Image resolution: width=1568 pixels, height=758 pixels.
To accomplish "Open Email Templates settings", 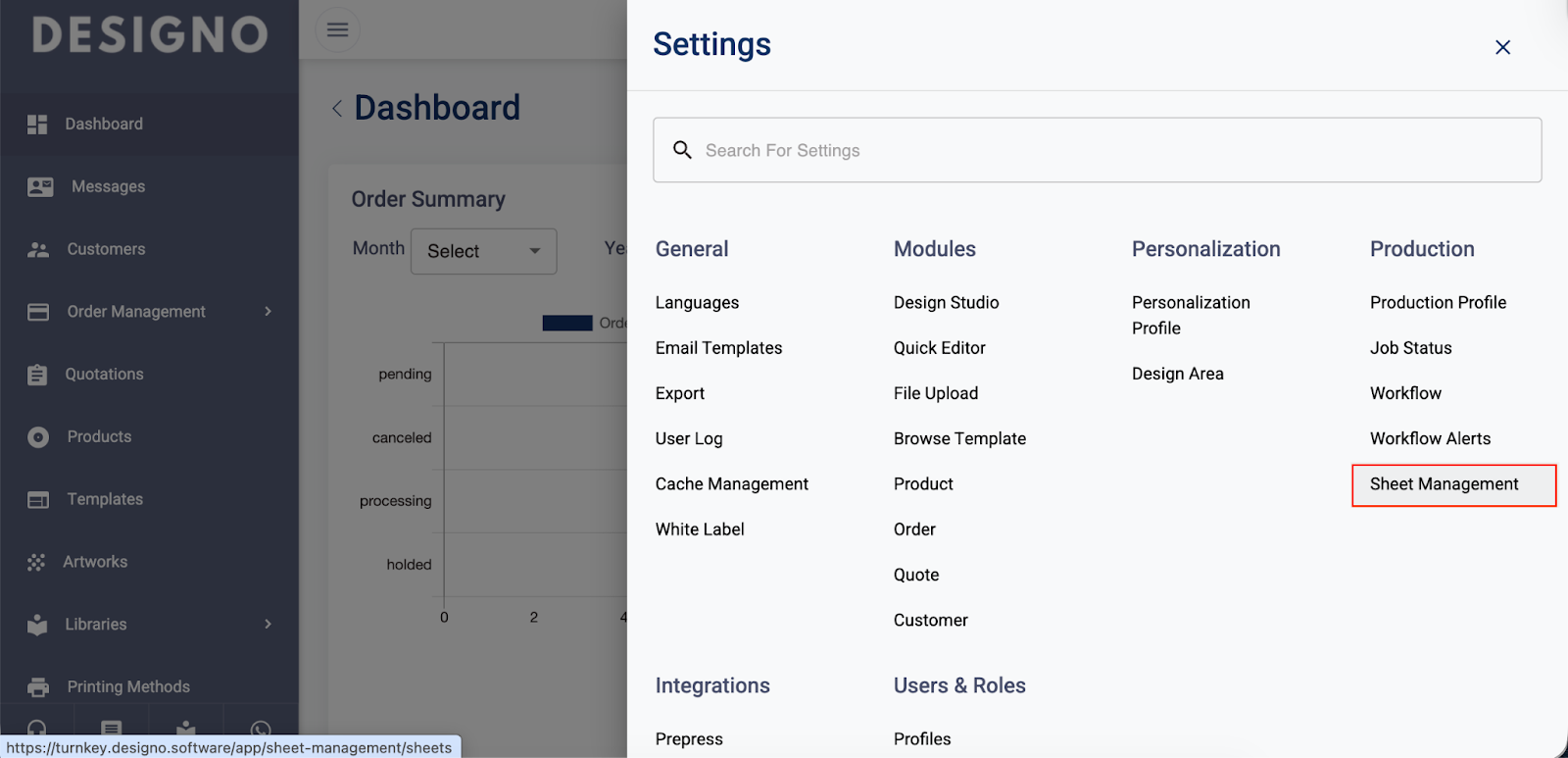I will coord(718,348).
